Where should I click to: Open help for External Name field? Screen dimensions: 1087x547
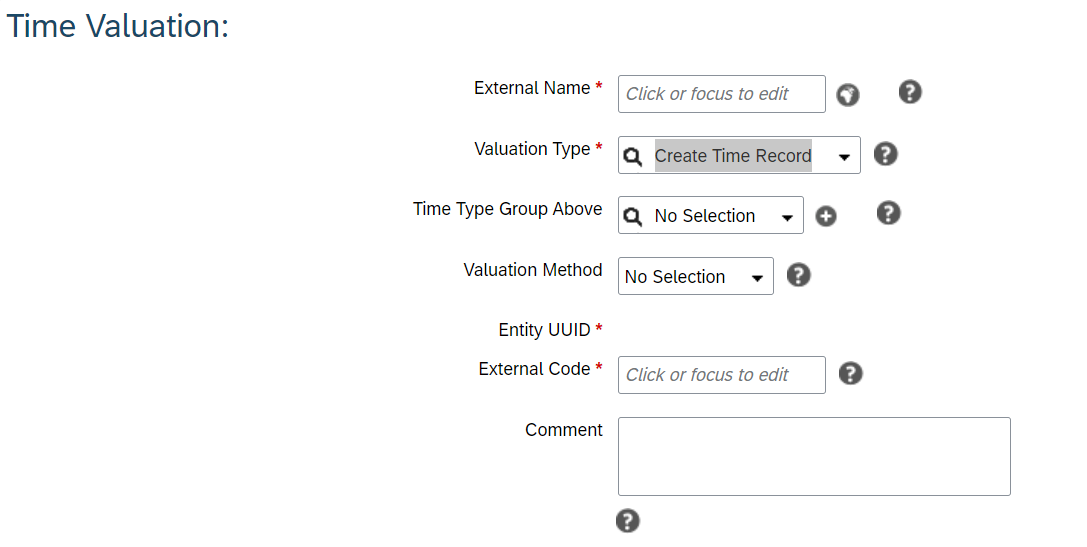(x=910, y=92)
